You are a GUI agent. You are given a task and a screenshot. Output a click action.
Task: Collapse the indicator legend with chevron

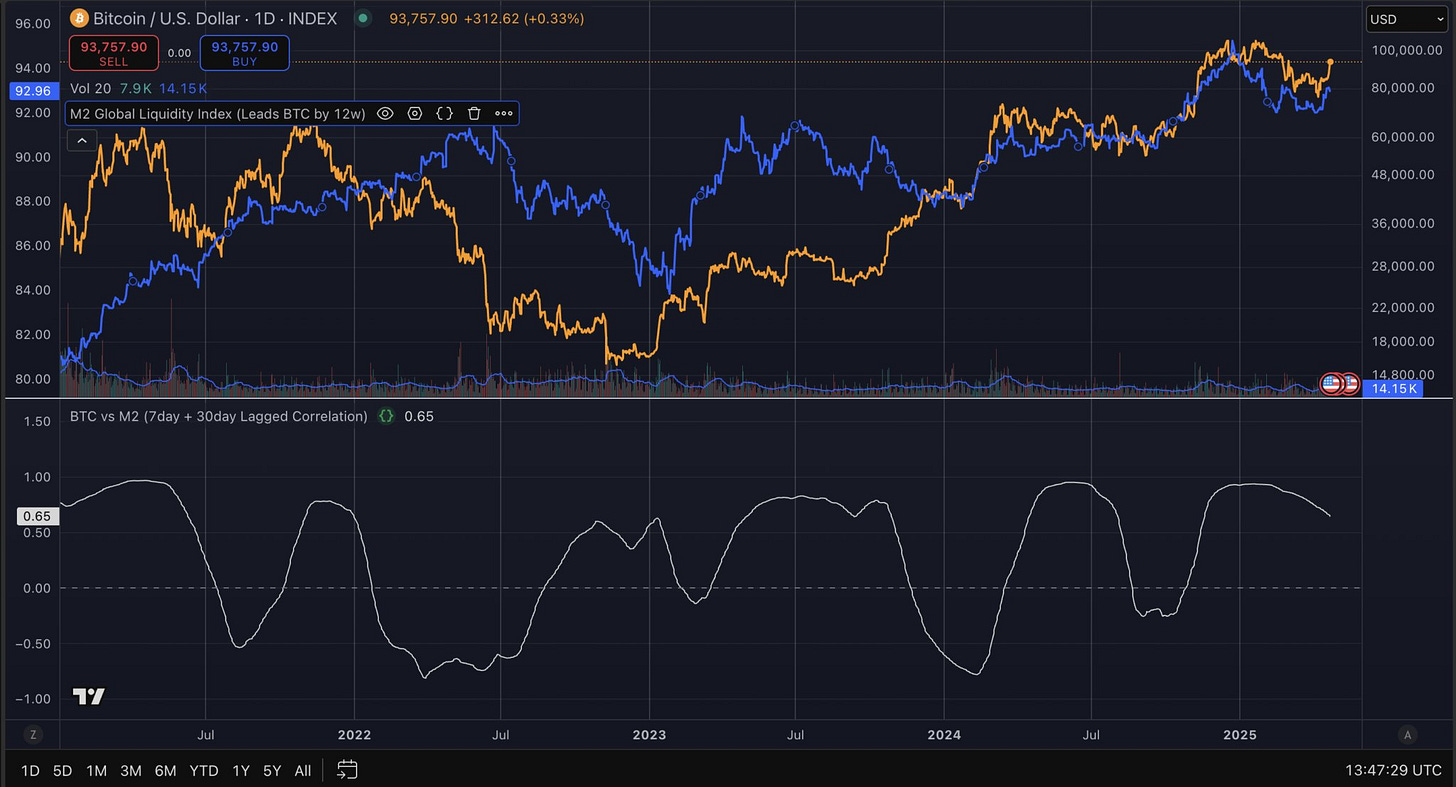click(x=81, y=141)
